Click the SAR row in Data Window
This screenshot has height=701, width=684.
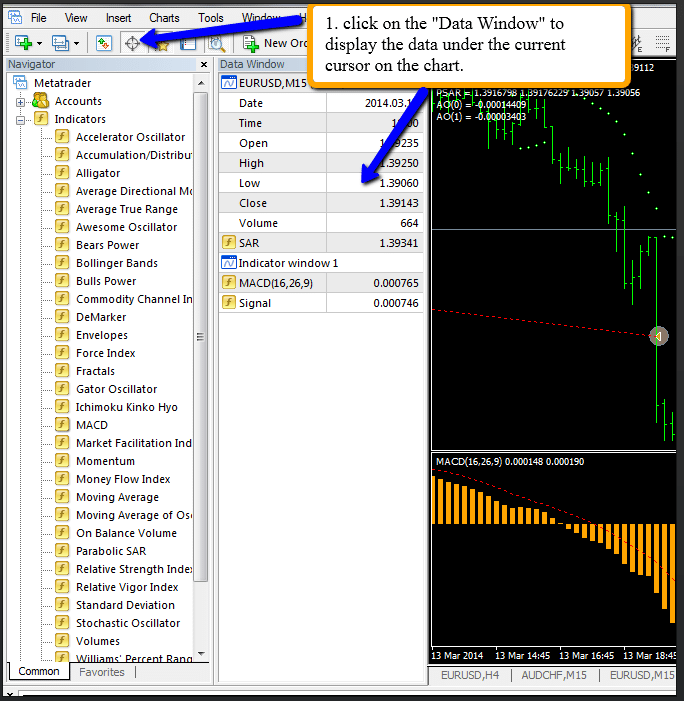321,243
